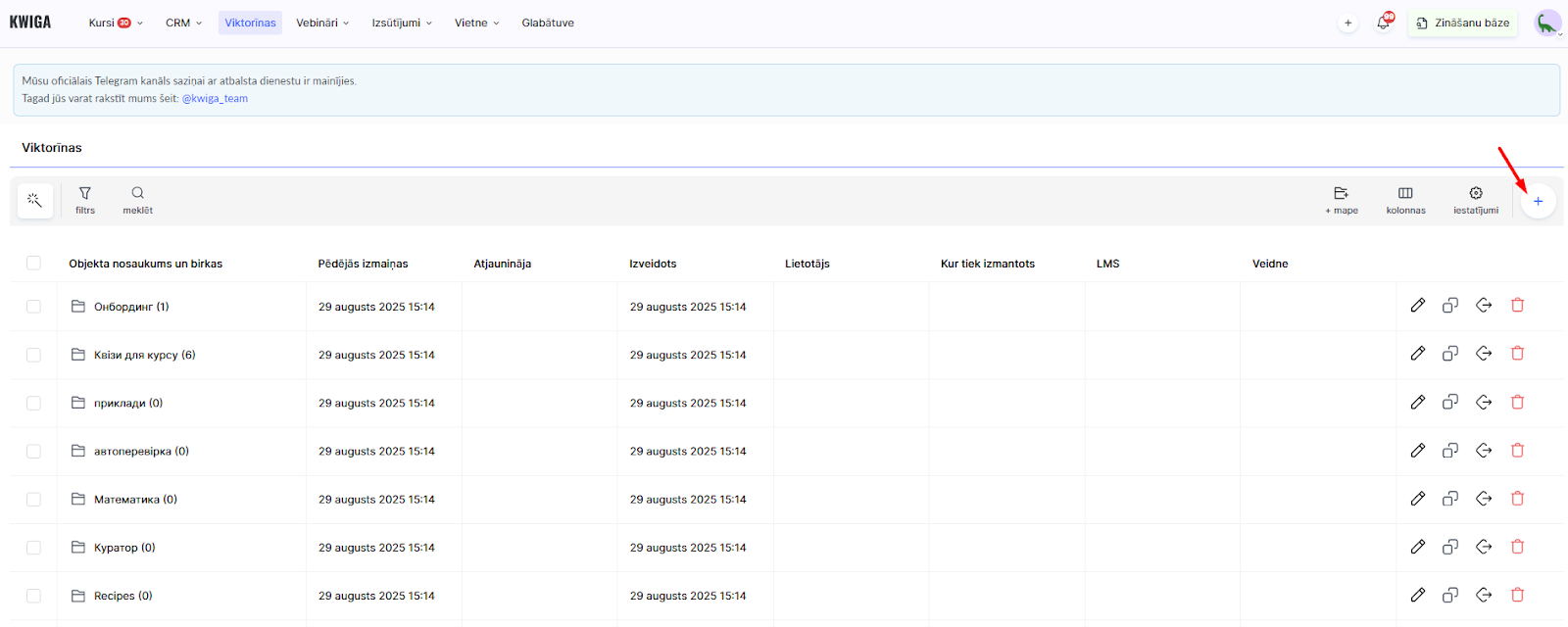Expand the Kursi dropdown menu
The height and width of the screenshot is (627, 1568).
pyautogui.click(x=116, y=23)
